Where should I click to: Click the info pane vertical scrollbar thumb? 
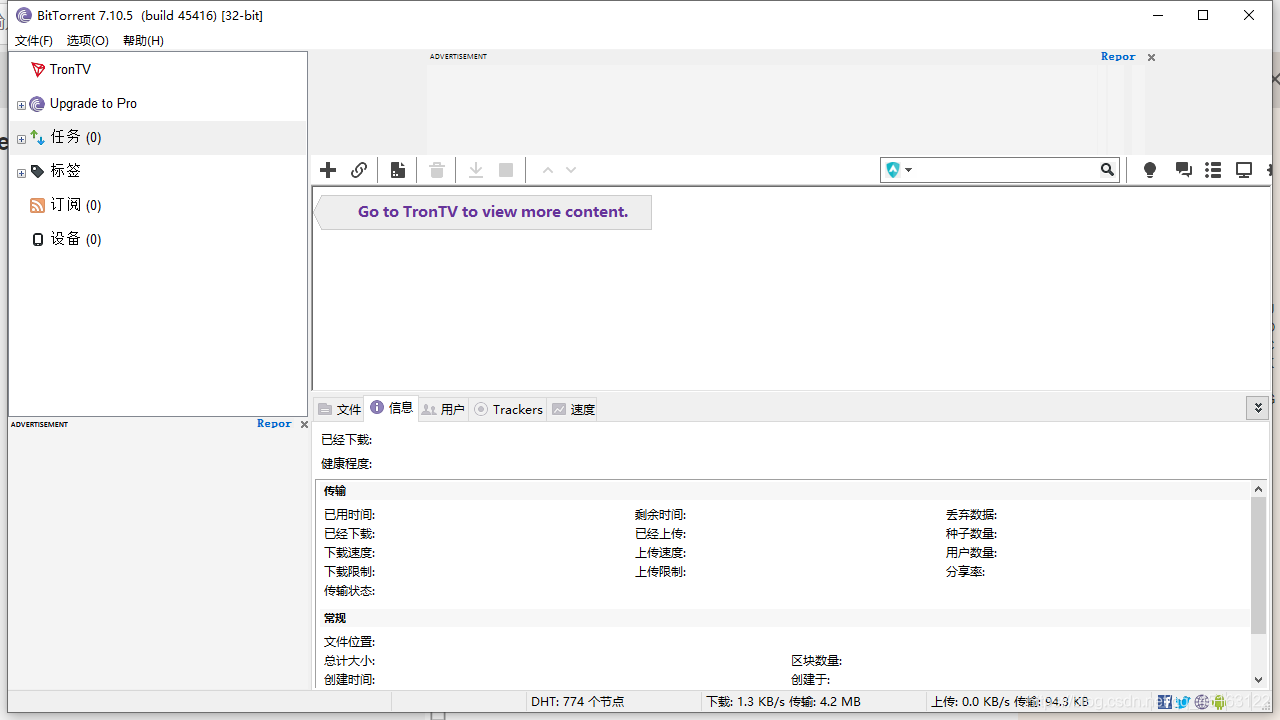[1259, 565]
